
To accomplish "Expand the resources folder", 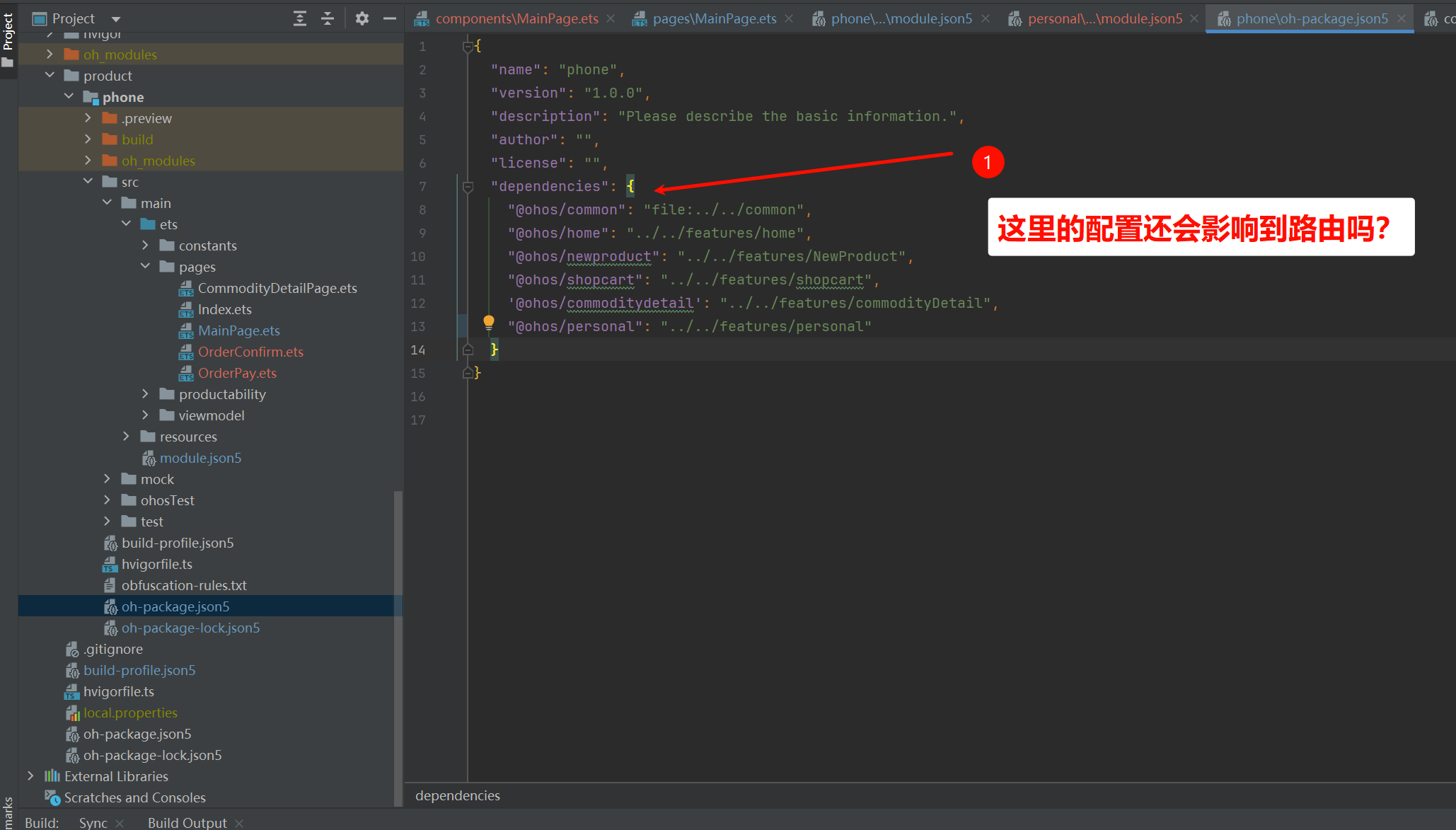I will [126, 436].
